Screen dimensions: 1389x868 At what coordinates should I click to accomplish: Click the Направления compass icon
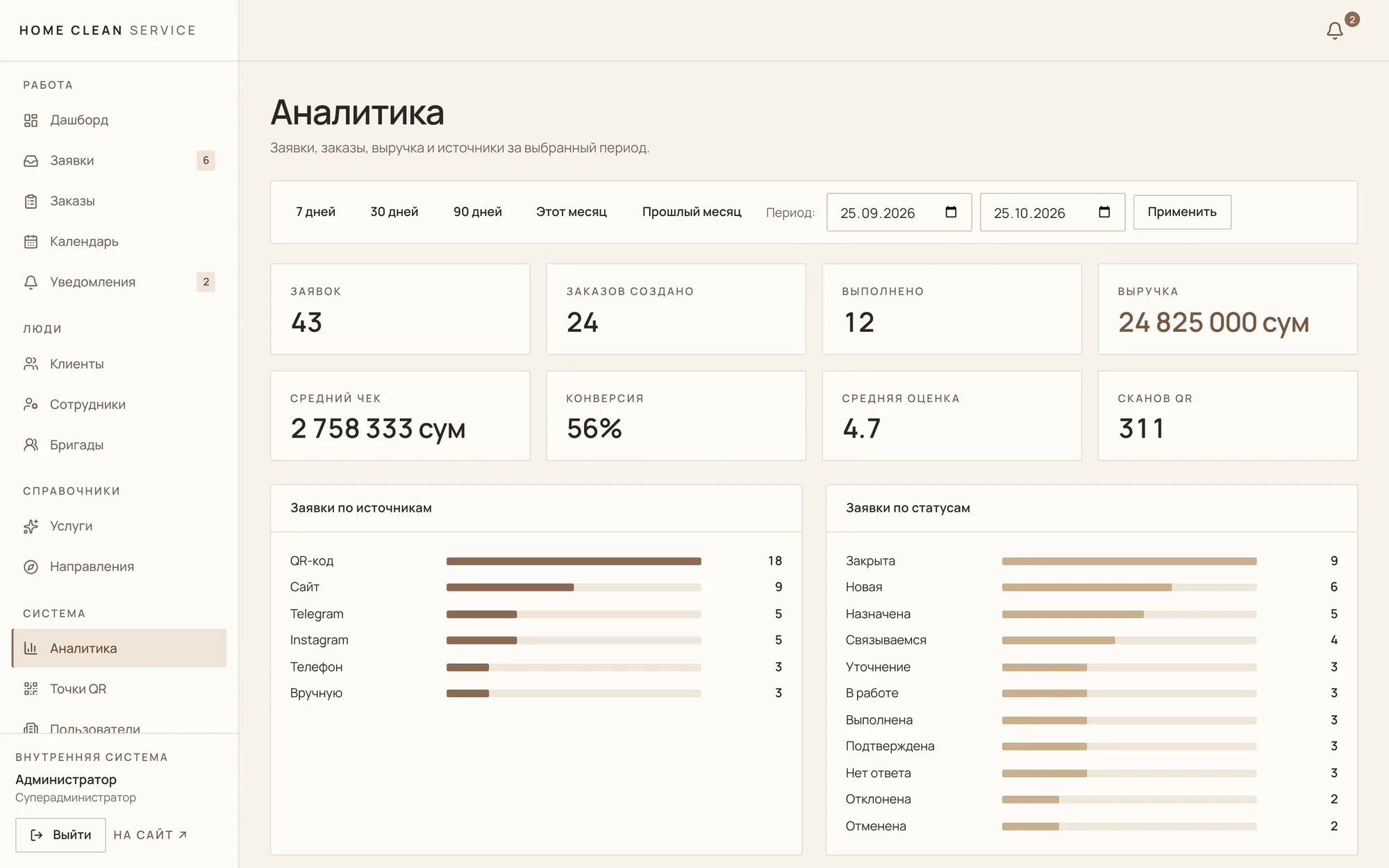click(31, 567)
